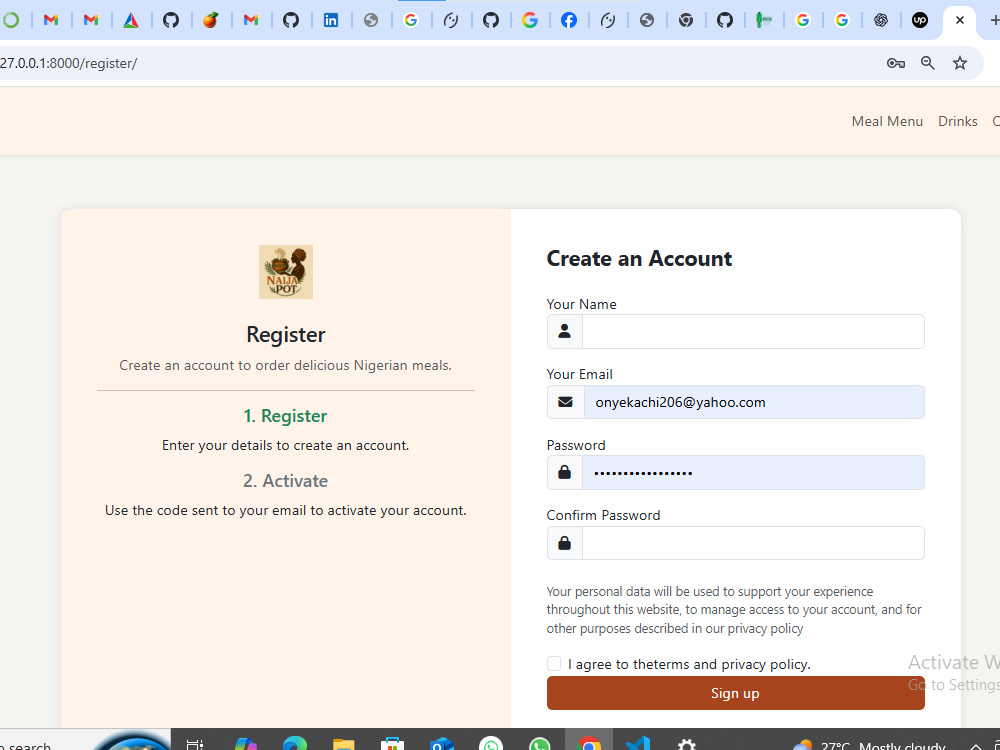Open File Explorer from the taskbar

pyautogui.click(x=343, y=744)
